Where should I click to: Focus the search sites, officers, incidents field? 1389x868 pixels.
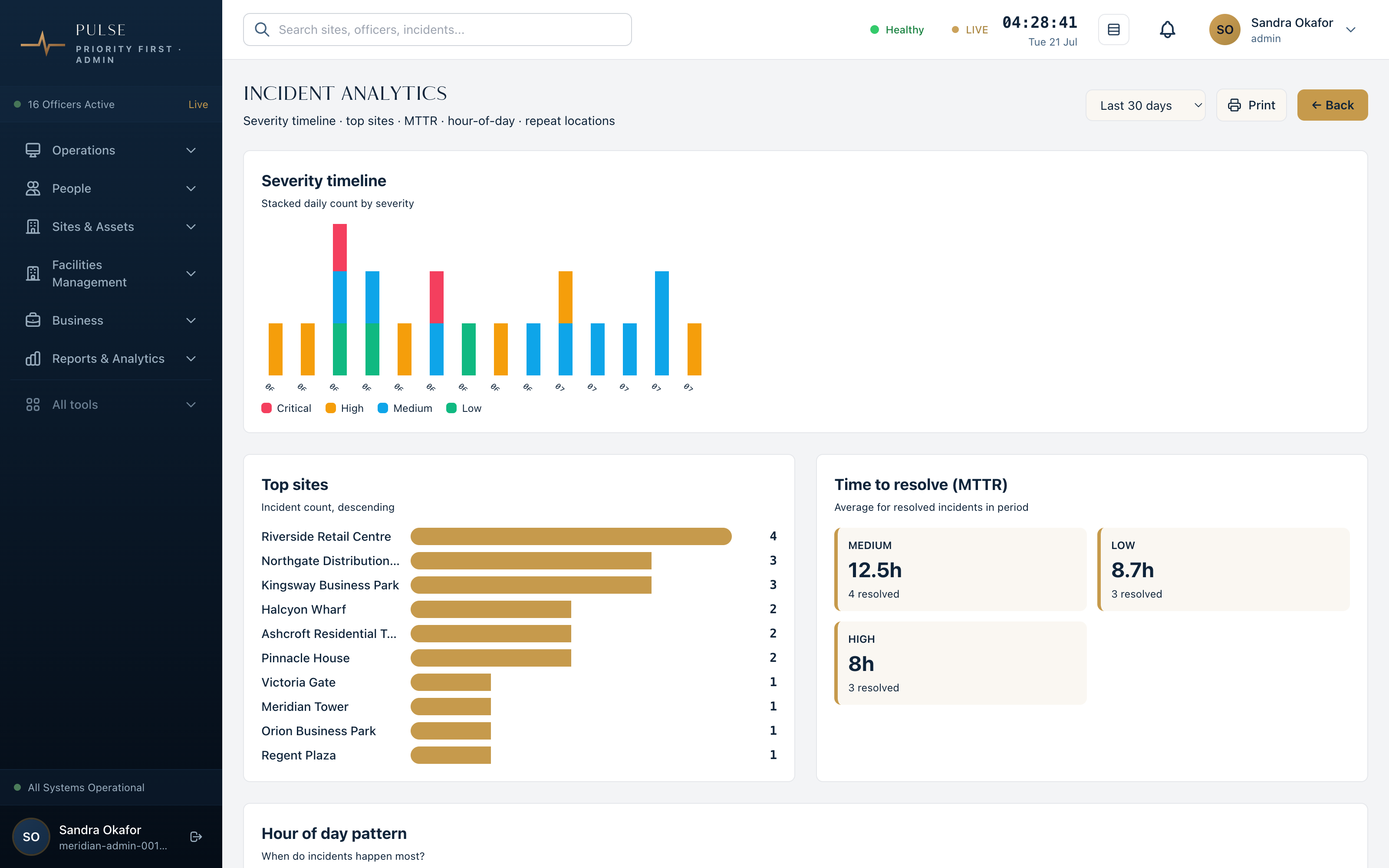tap(438, 29)
